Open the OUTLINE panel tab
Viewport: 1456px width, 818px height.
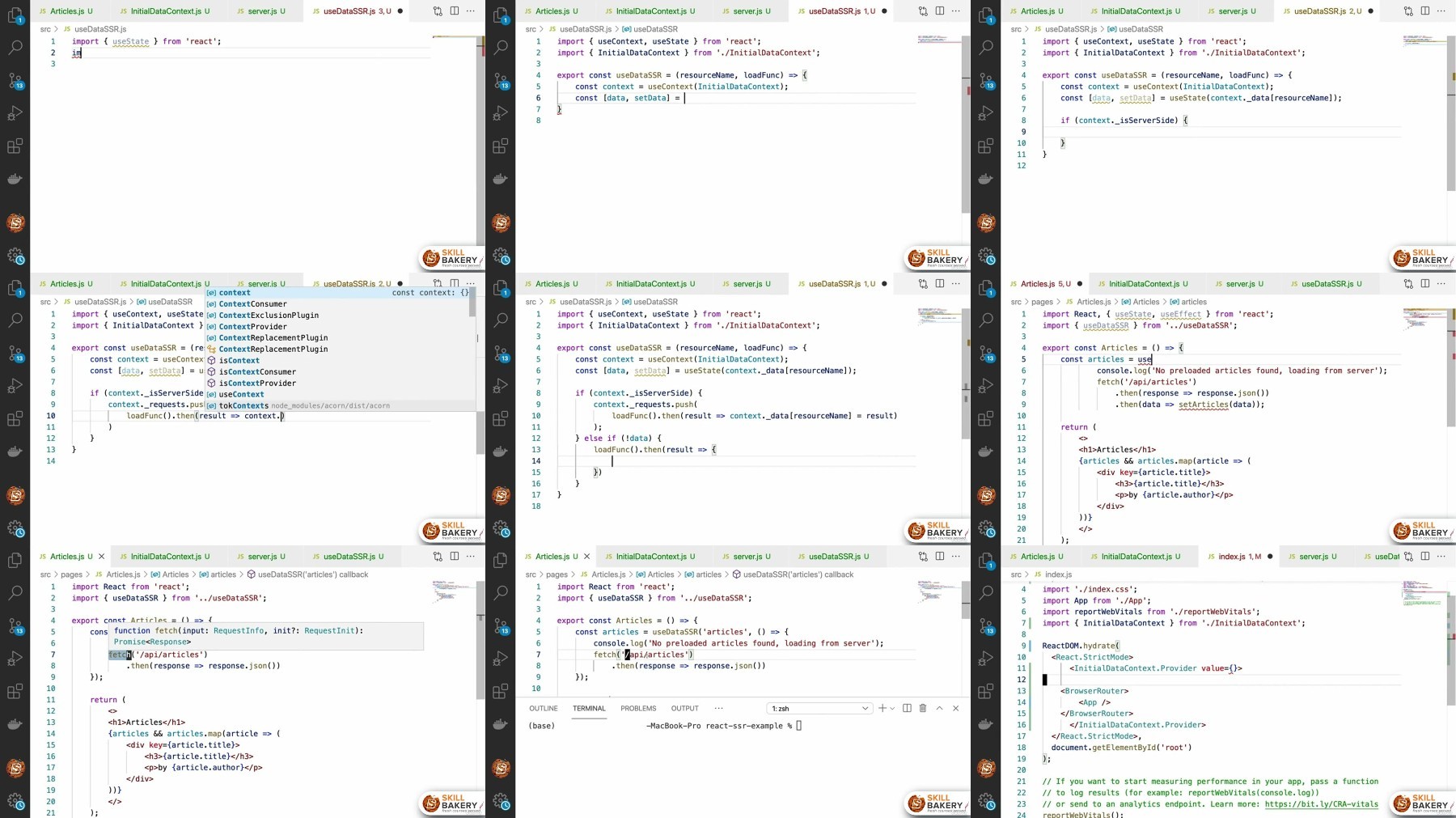click(544, 708)
